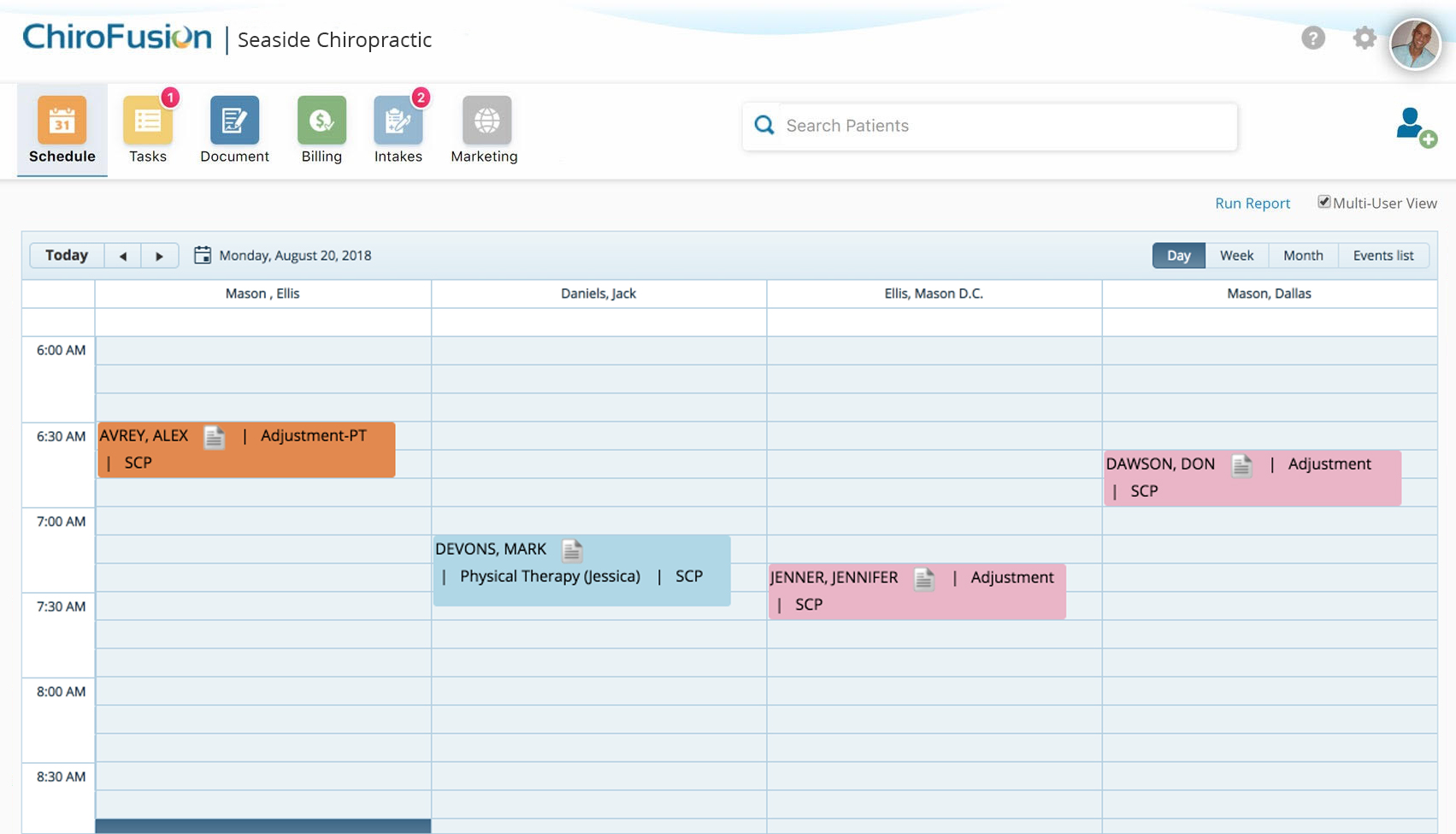Switch to the Week view tab
This screenshot has height=834, width=1456.
pos(1235,255)
